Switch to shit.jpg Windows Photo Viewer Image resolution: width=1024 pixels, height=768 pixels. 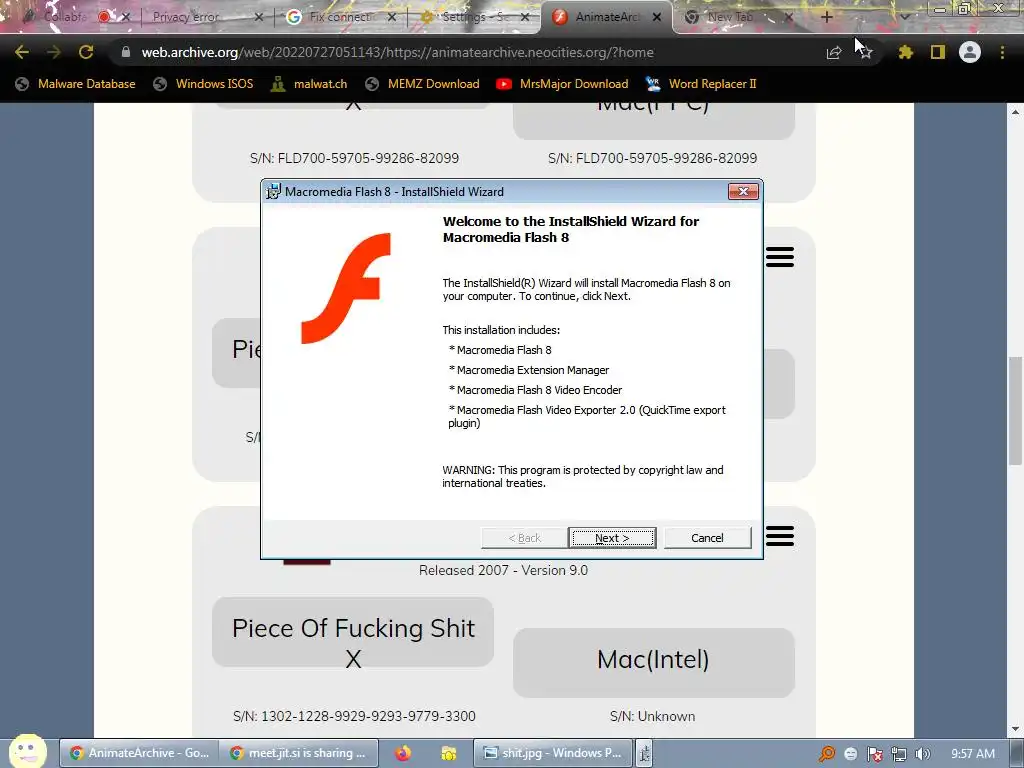552,753
